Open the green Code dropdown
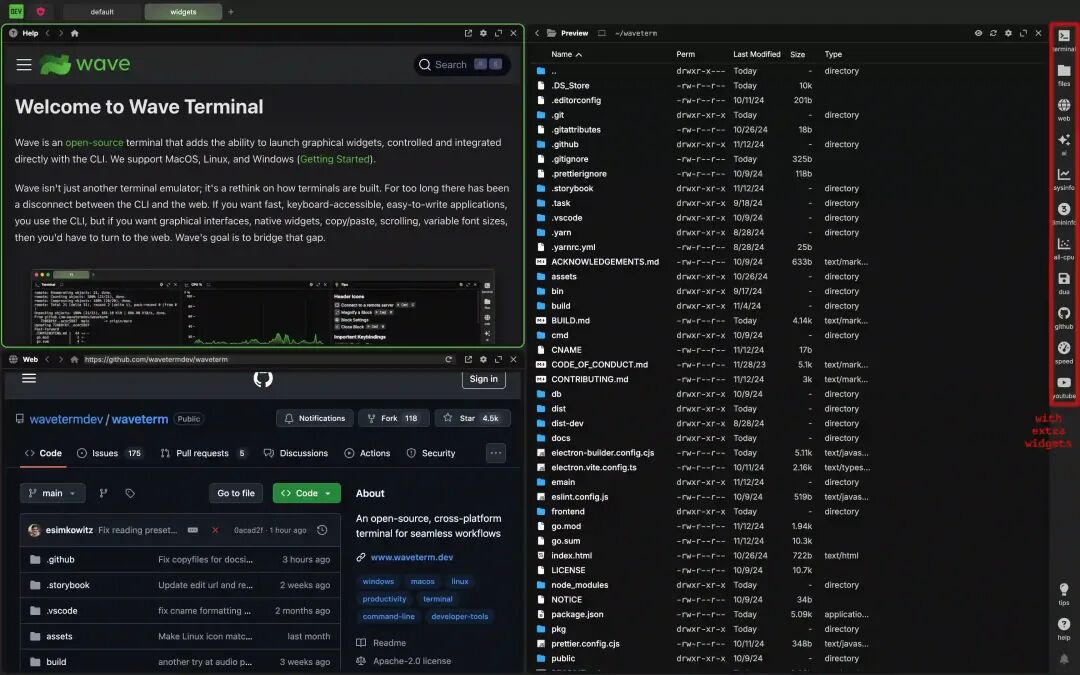Image resolution: width=1080 pixels, height=675 pixels. (x=307, y=493)
